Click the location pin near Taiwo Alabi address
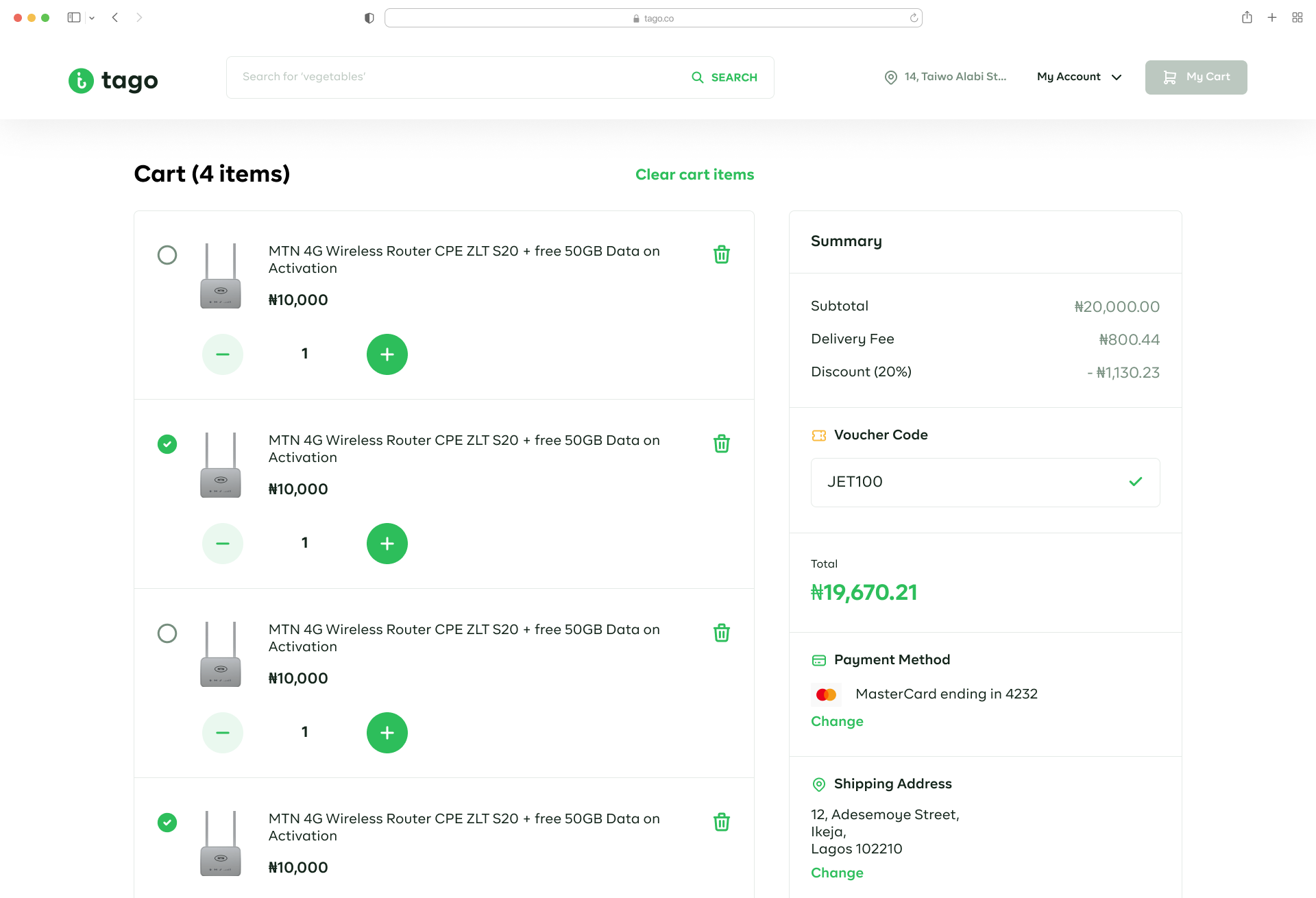This screenshot has width=1316, height=898. point(890,77)
